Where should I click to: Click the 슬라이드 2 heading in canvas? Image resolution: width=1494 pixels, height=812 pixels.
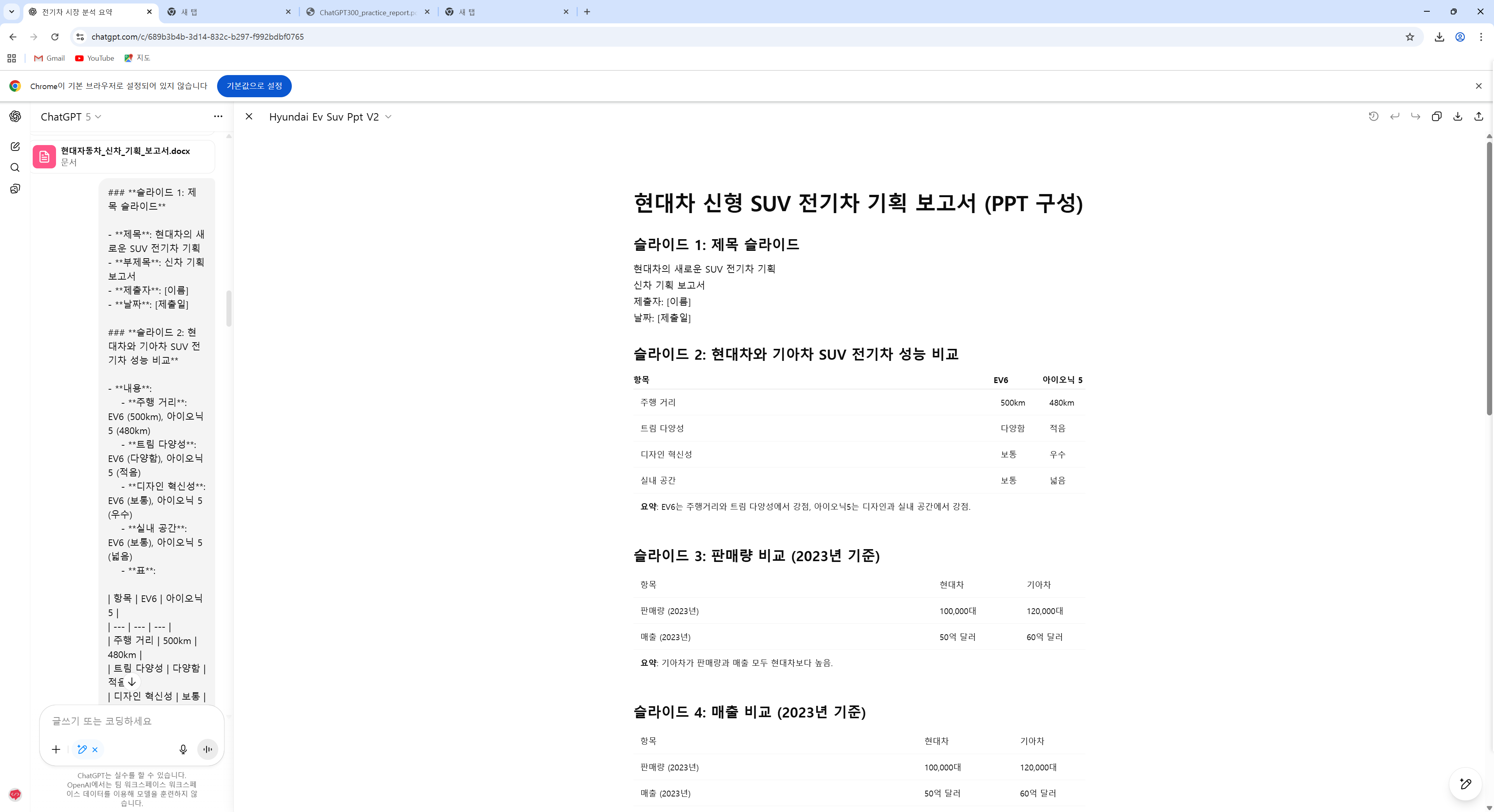pyautogui.click(x=796, y=354)
